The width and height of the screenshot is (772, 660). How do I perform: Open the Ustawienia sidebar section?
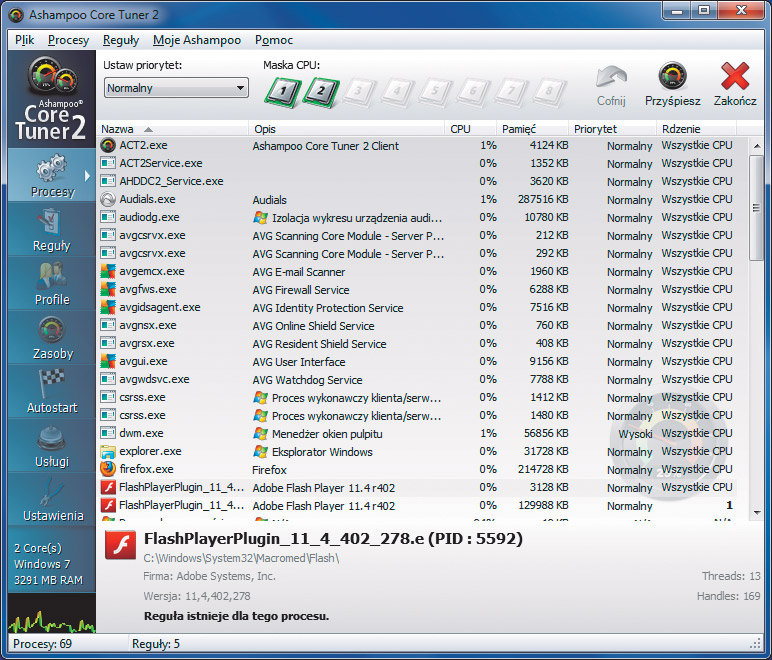[x=51, y=500]
